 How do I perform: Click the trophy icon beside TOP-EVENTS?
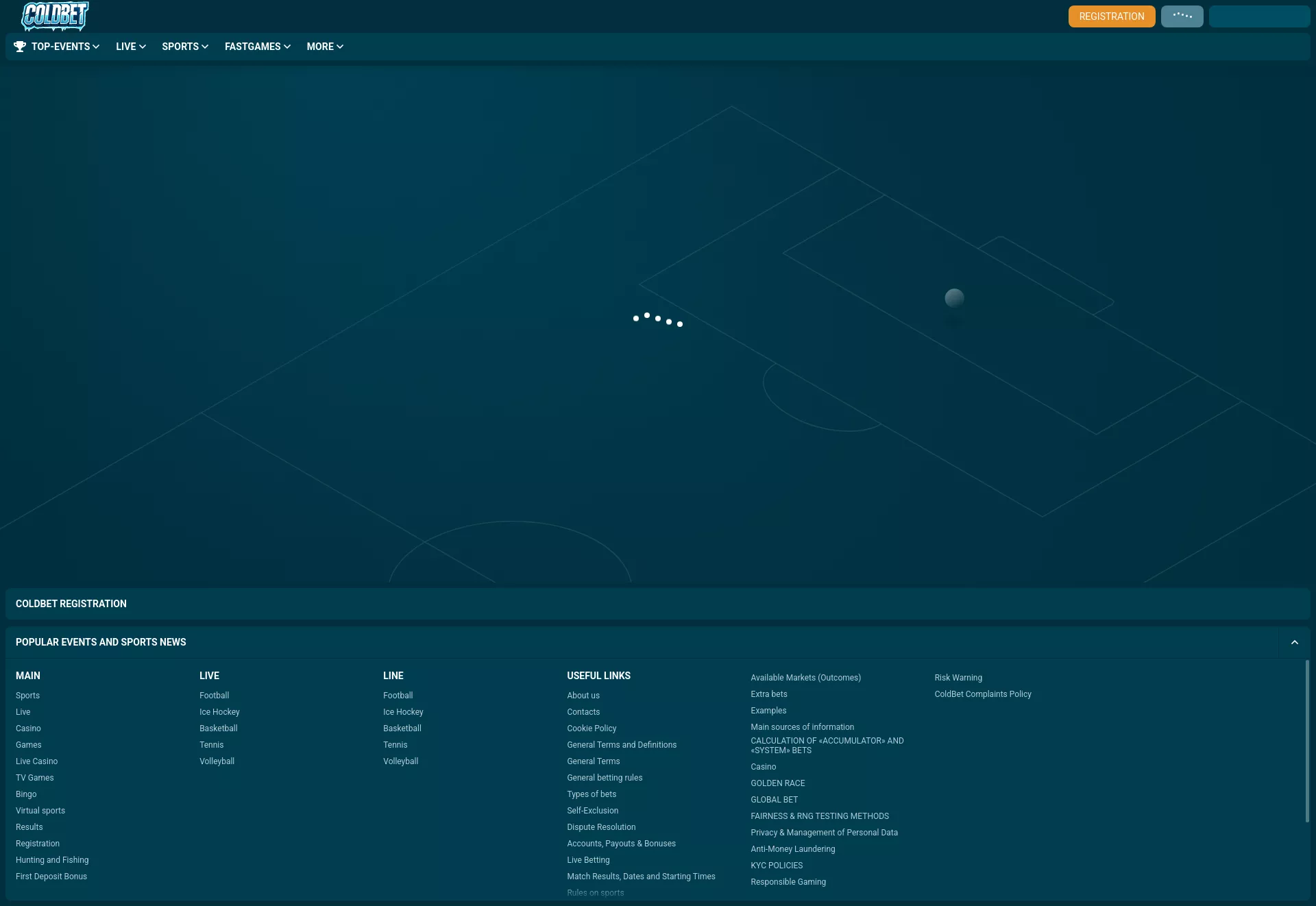20,47
